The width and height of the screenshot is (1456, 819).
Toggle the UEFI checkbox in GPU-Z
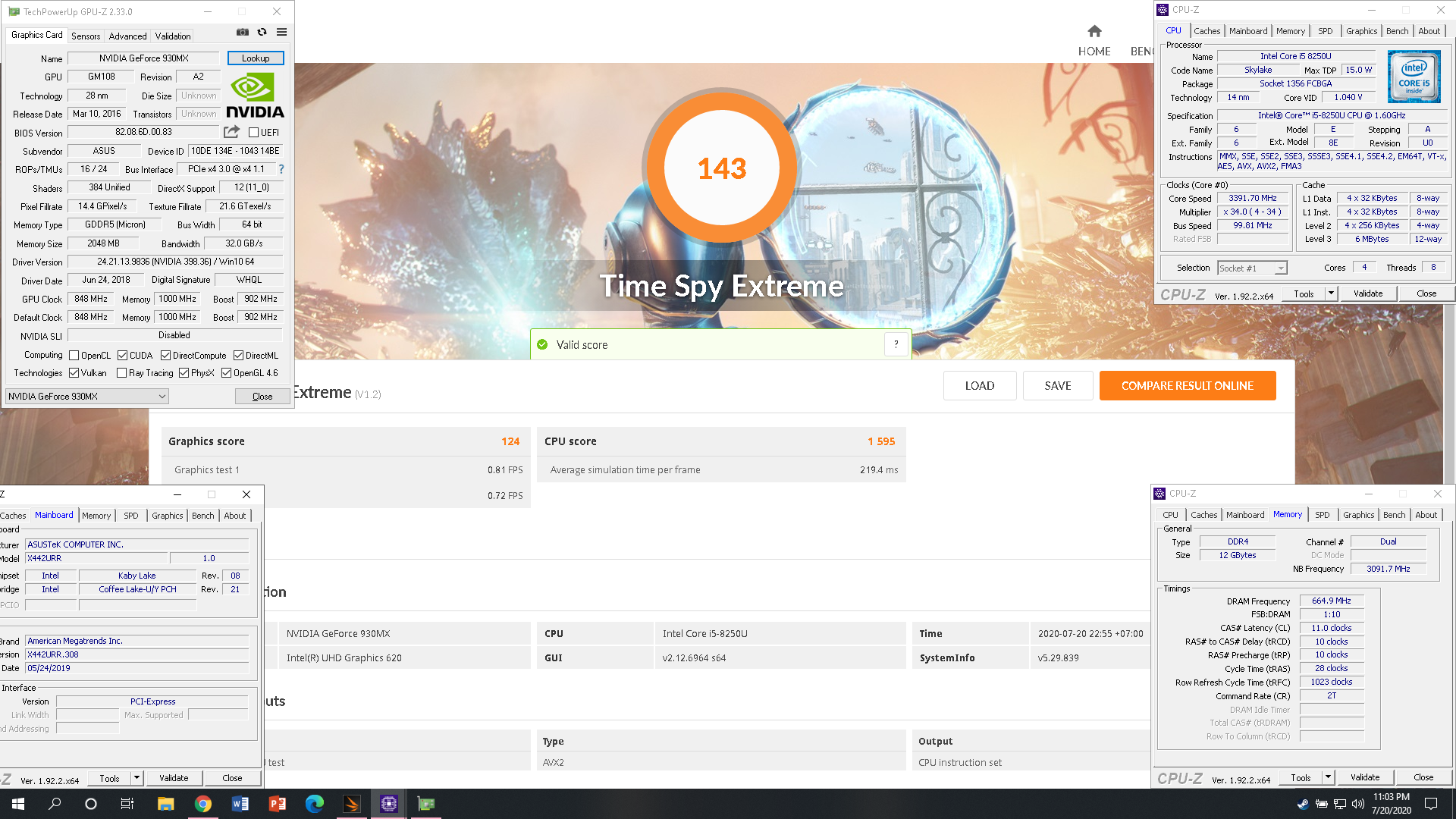[x=254, y=132]
